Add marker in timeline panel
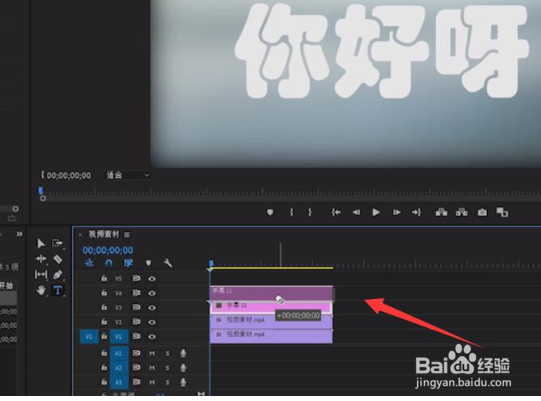The image size is (541, 401). coord(148,263)
